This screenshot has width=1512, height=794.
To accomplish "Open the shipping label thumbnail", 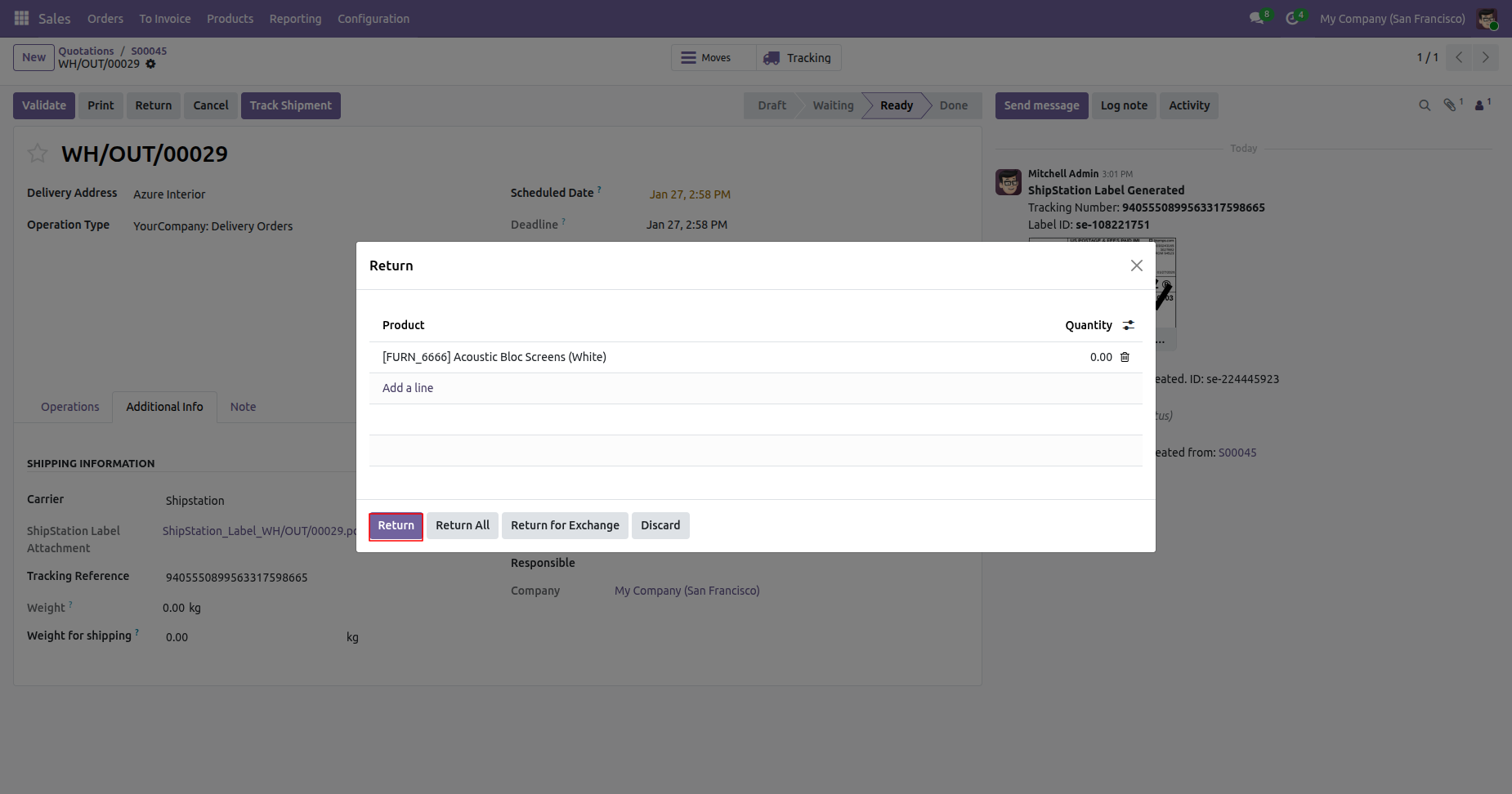I will click(x=1102, y=283).
